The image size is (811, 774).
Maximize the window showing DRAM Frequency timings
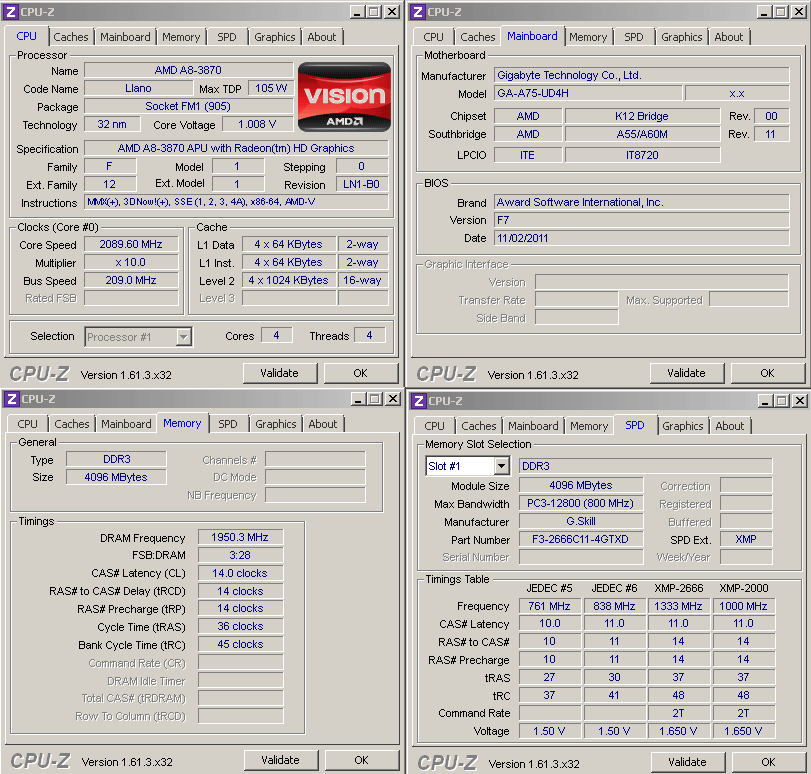tap(374, 399)
